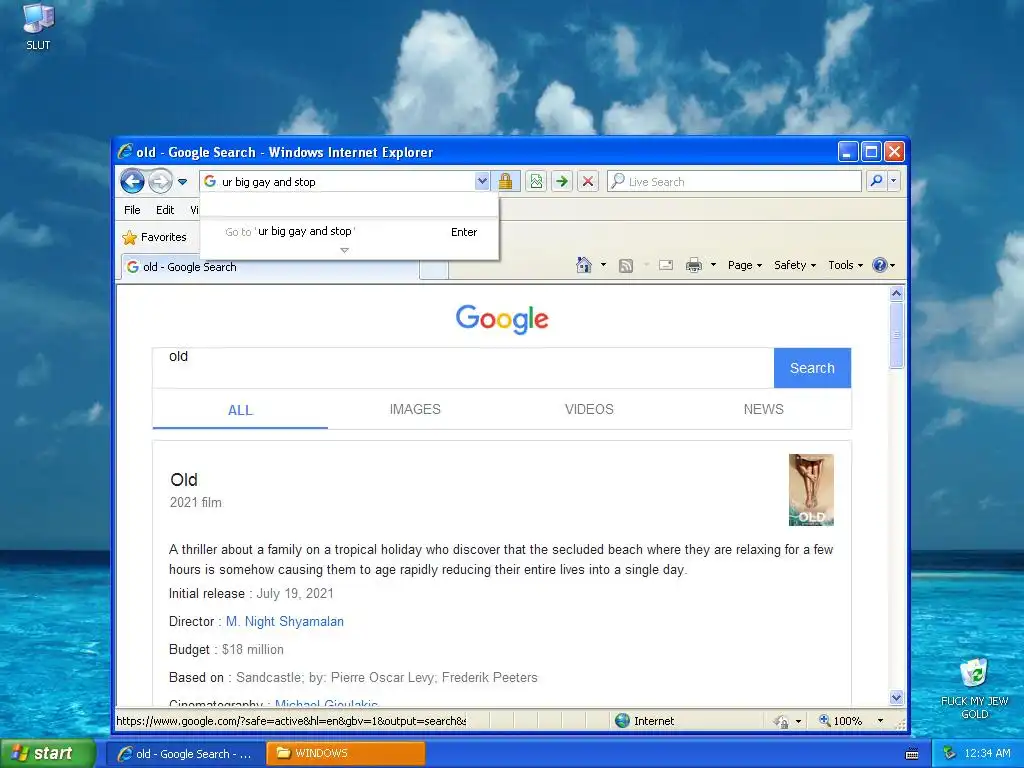Switch to the NEWS results tab
The height and width of the screenshot is (768, 1024).
click(x=763, y=409)
